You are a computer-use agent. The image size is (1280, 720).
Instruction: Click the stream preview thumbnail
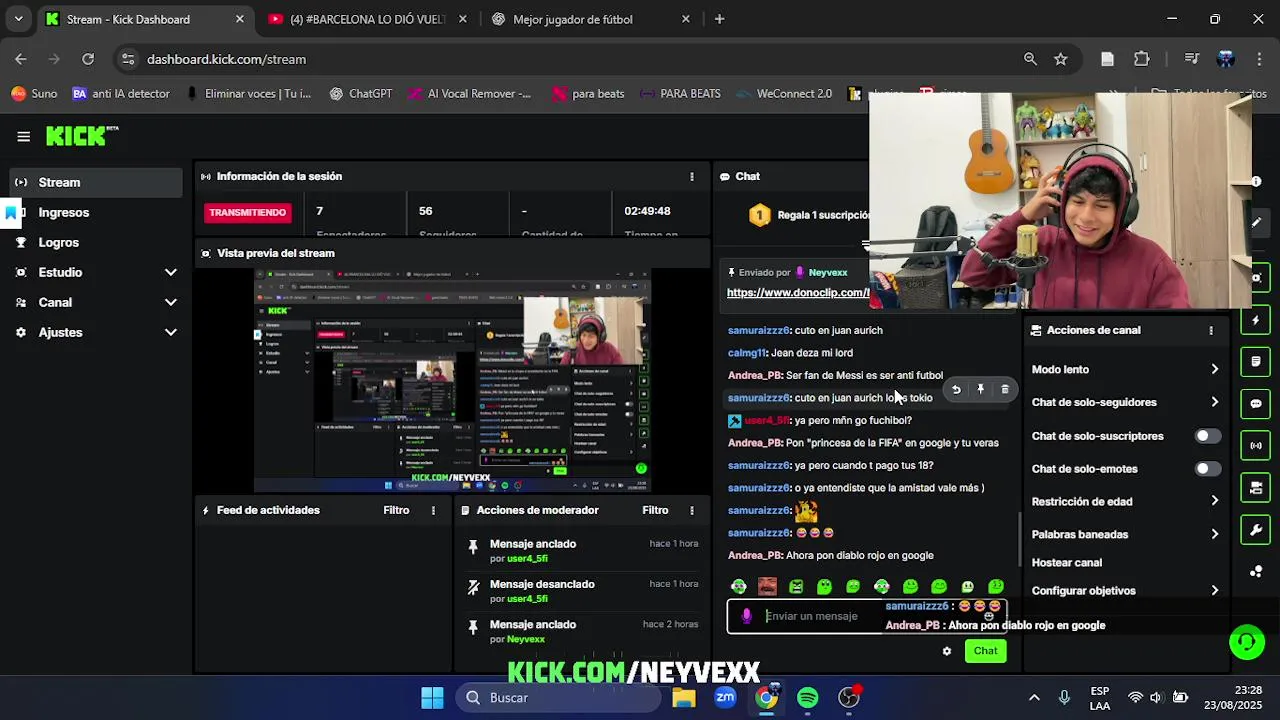point(452,381)
